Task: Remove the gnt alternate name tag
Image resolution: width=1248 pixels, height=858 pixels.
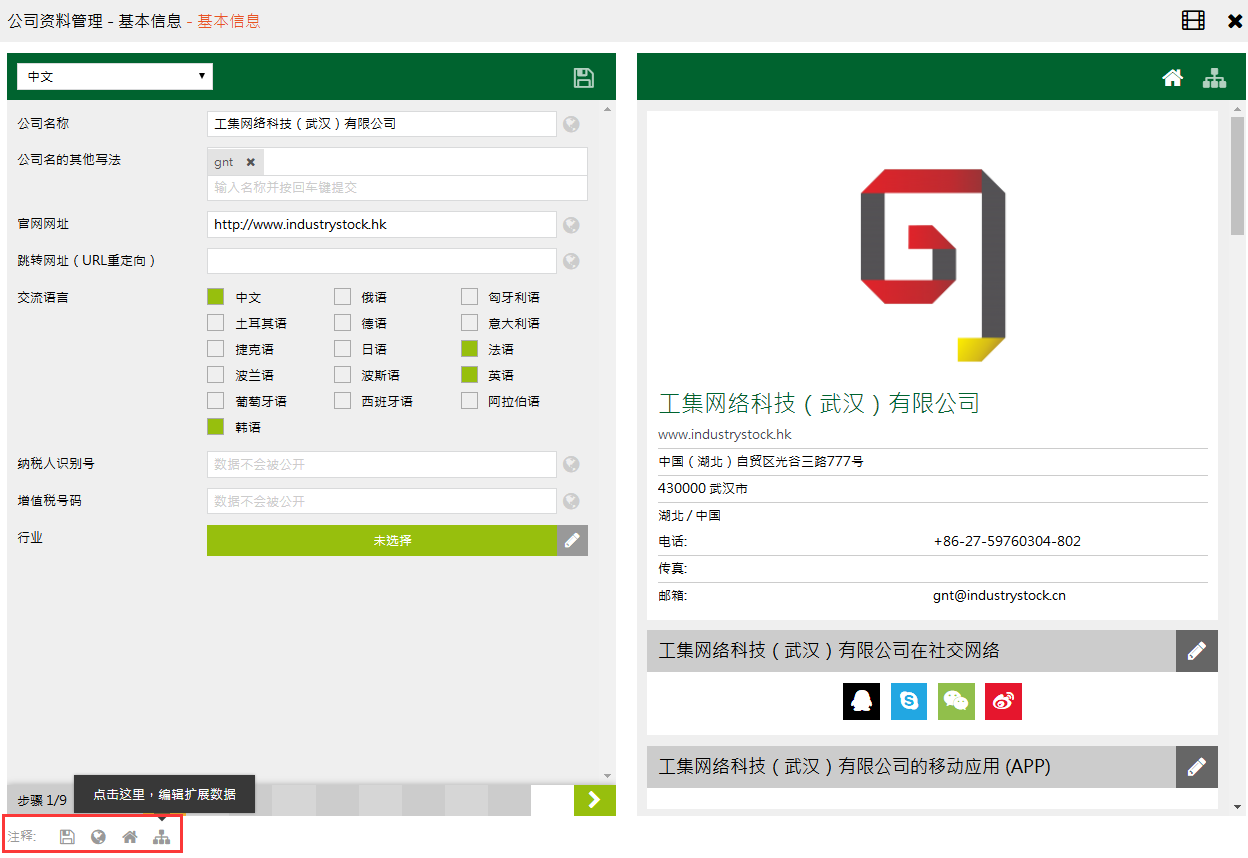Action: coord(251,162)
